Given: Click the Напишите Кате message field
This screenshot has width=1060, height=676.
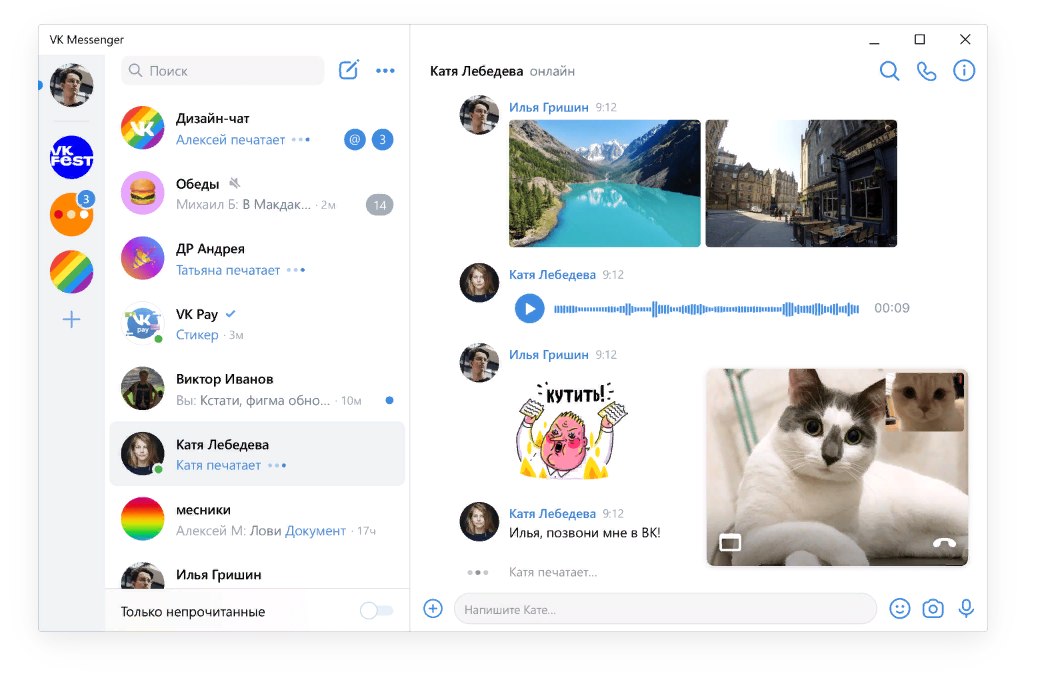Looking at the screenshot, I should click(x=665, y=609).
